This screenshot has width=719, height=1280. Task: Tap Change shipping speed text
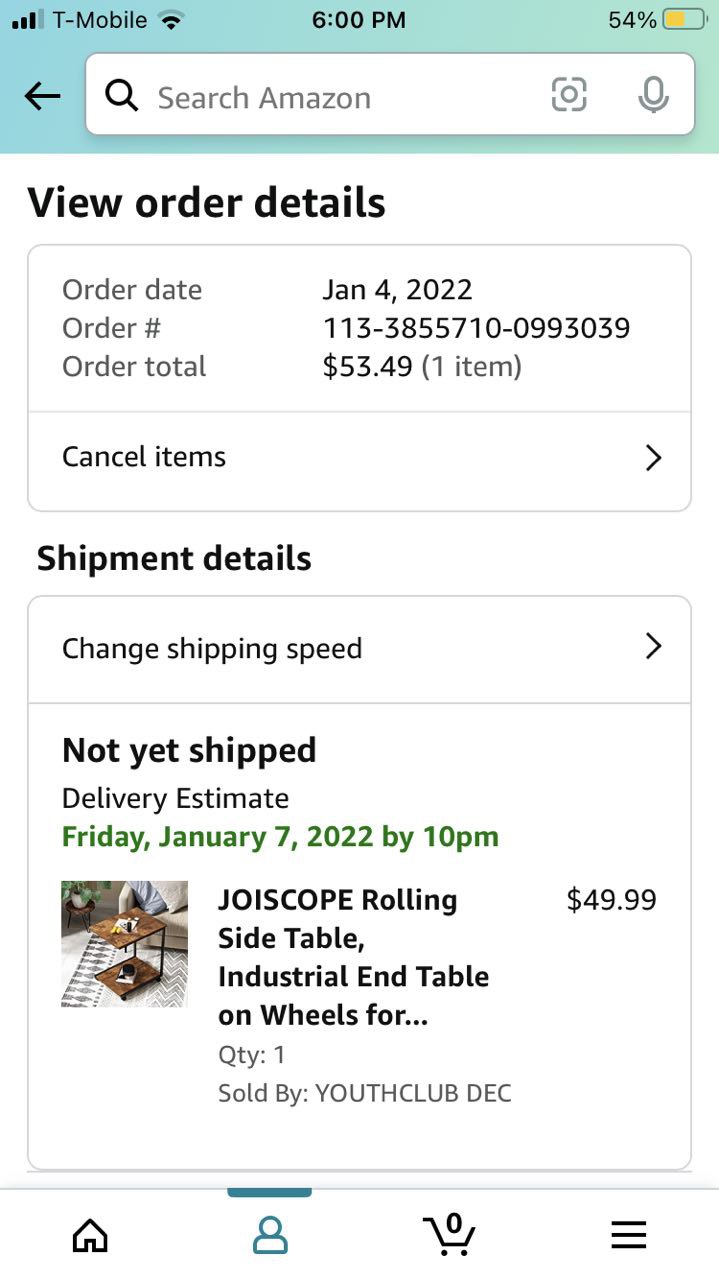coord(212,648)
